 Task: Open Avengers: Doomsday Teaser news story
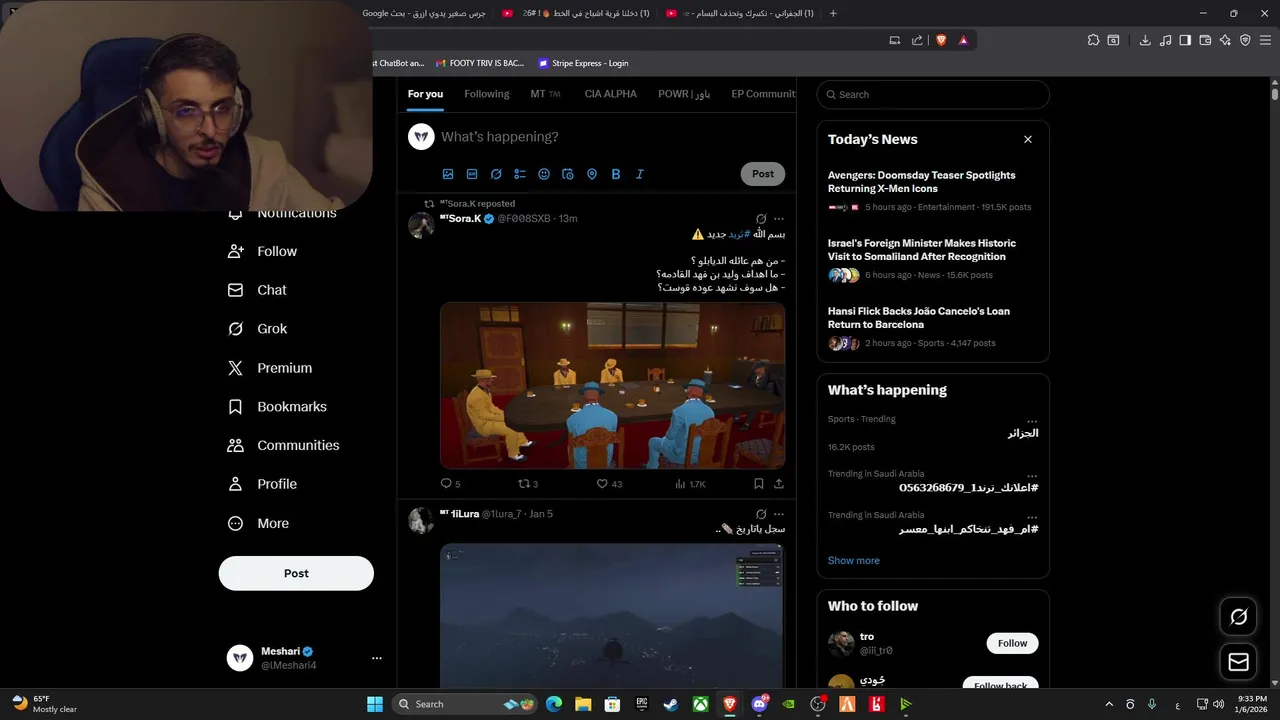click(x=932, y=190)
